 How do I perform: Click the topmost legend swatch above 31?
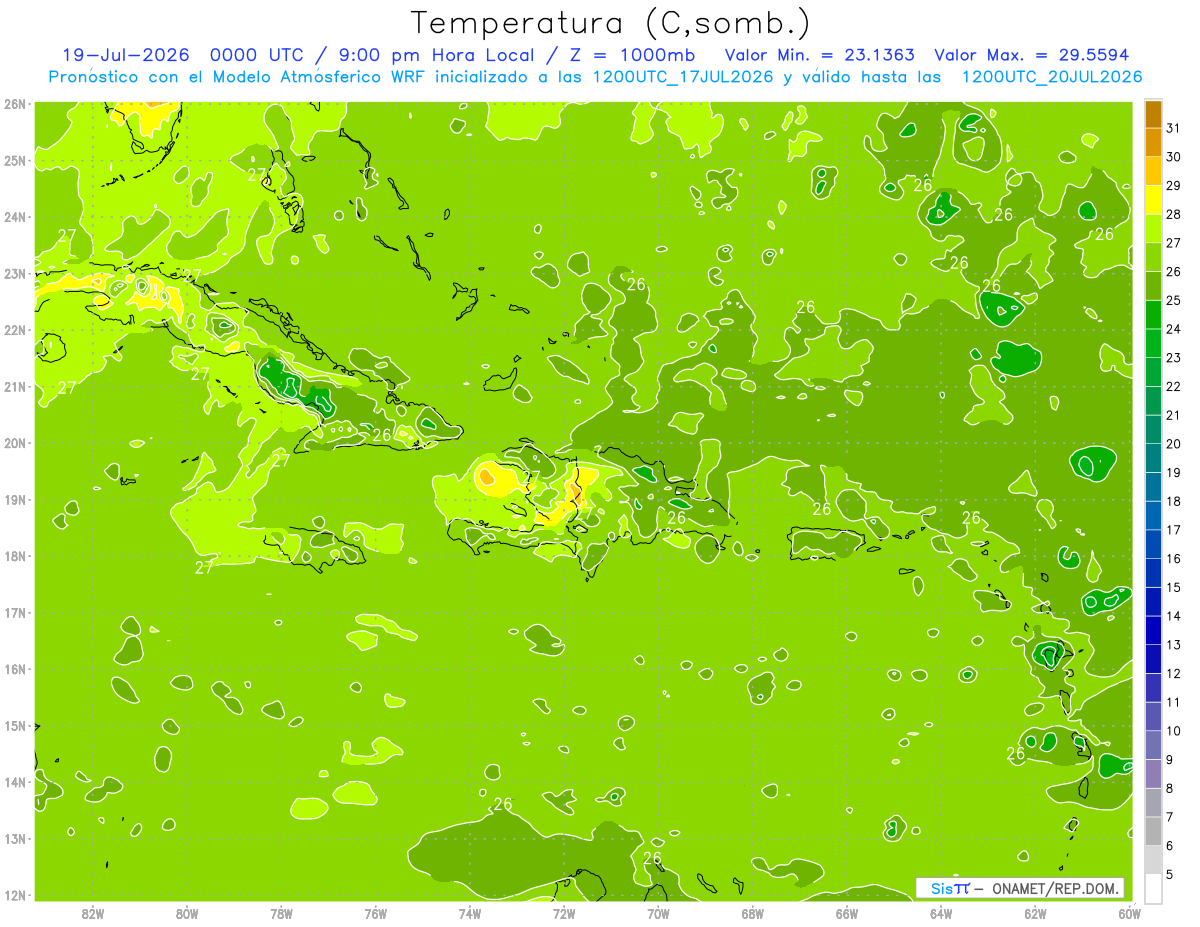click(1153, 114)
